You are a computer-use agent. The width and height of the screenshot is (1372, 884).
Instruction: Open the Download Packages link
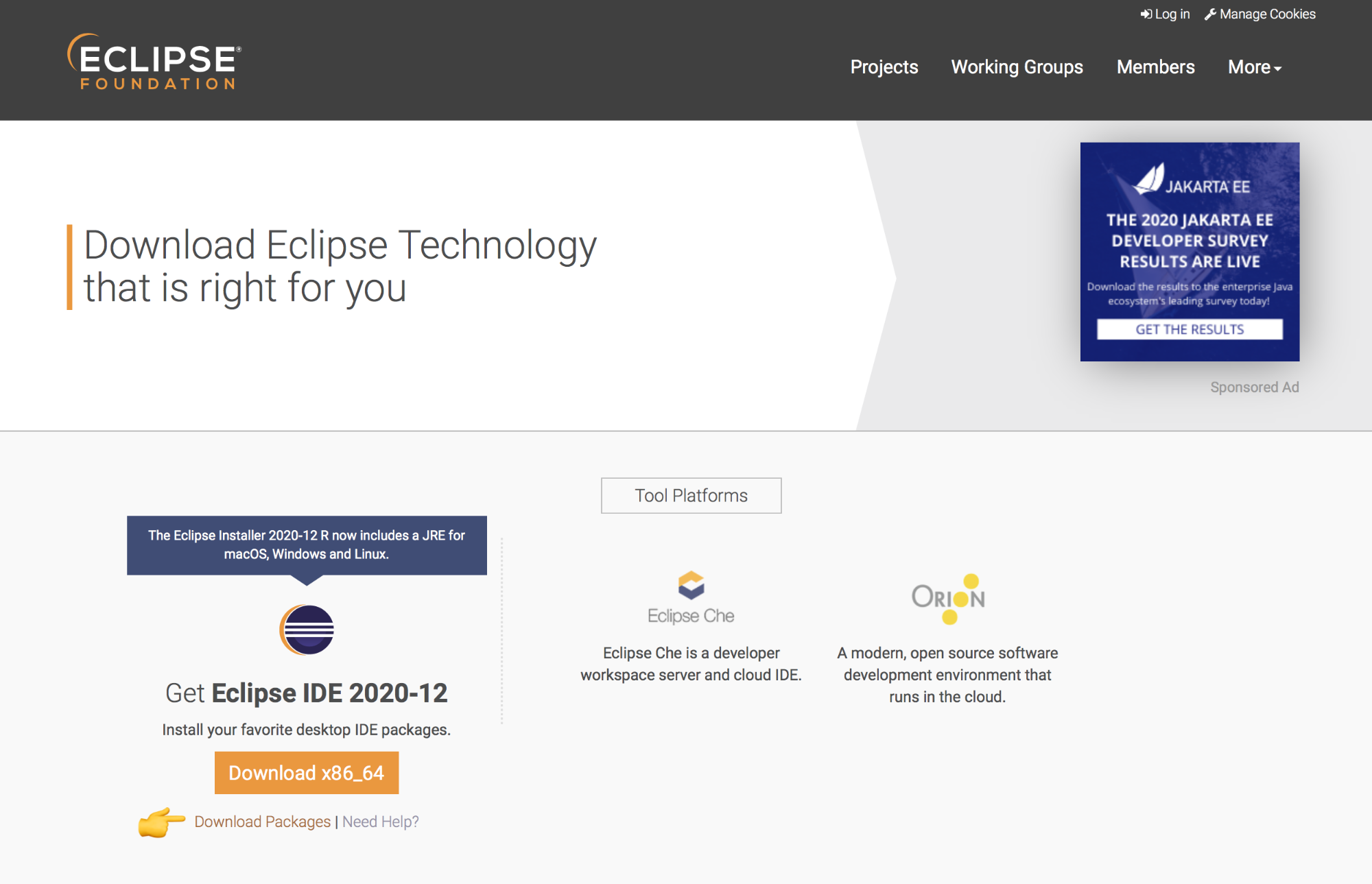click(262, 822)
